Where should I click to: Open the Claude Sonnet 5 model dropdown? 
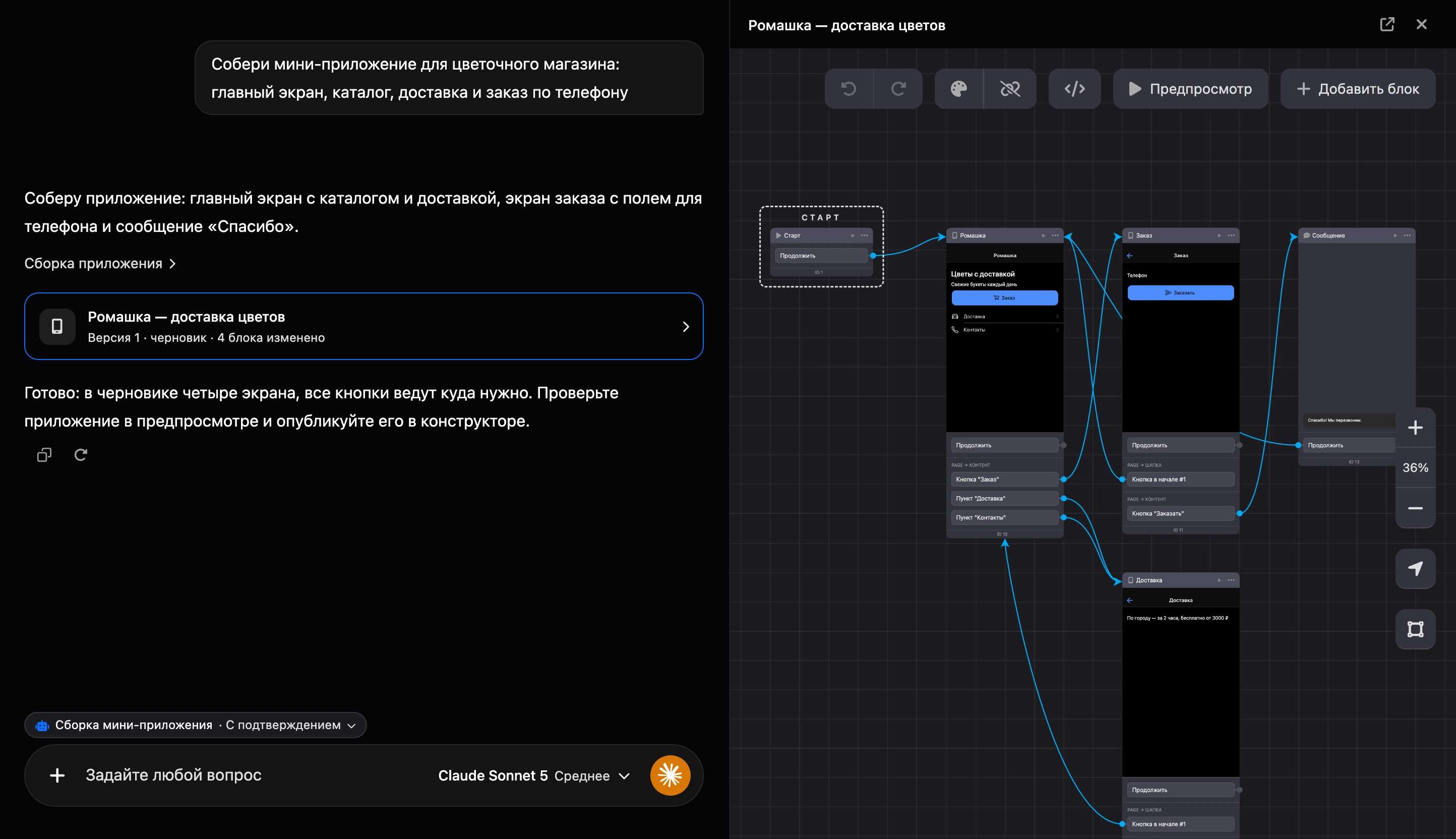pos(533,775)
